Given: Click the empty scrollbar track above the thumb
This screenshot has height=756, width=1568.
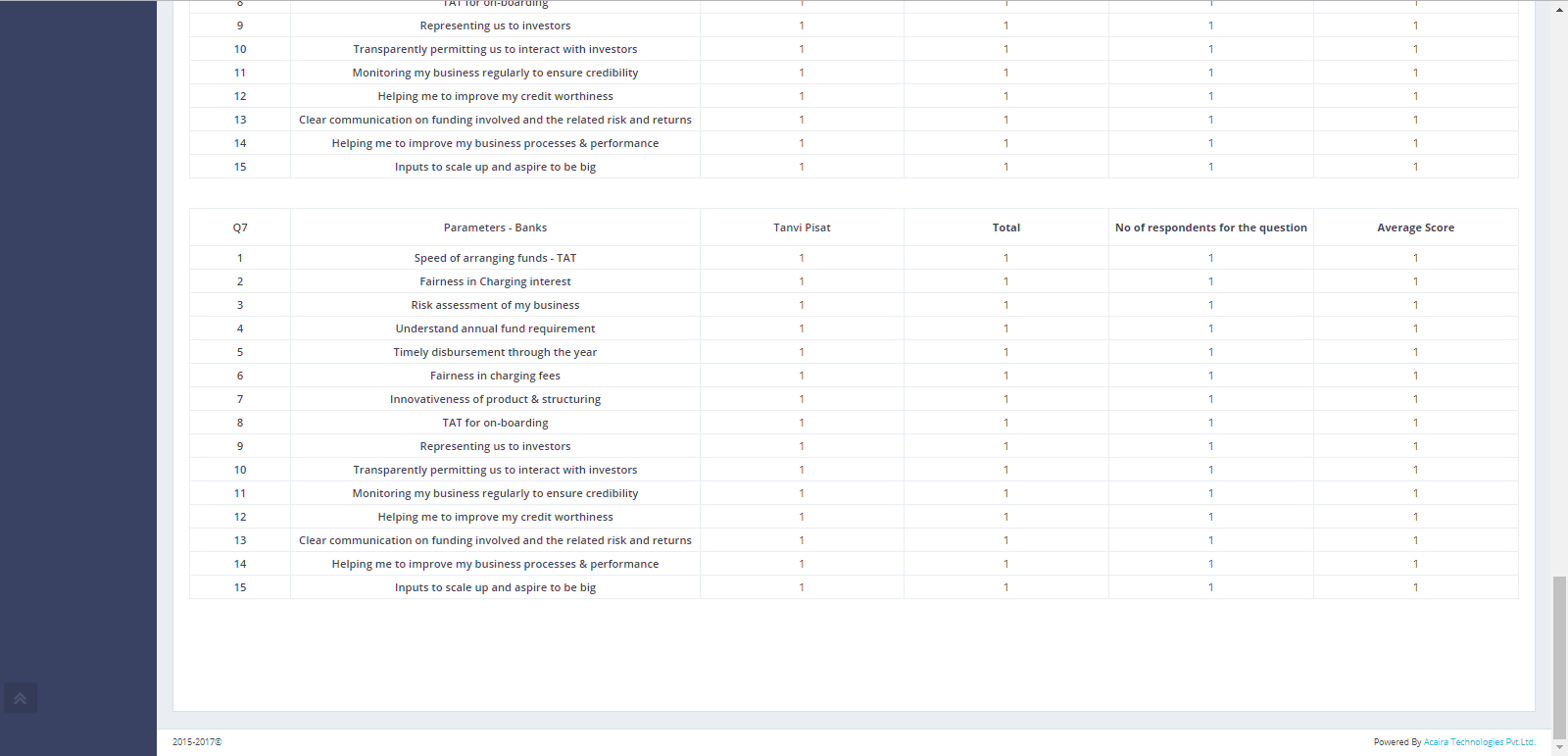Looking at the screenshot, I should (1559, 294).
